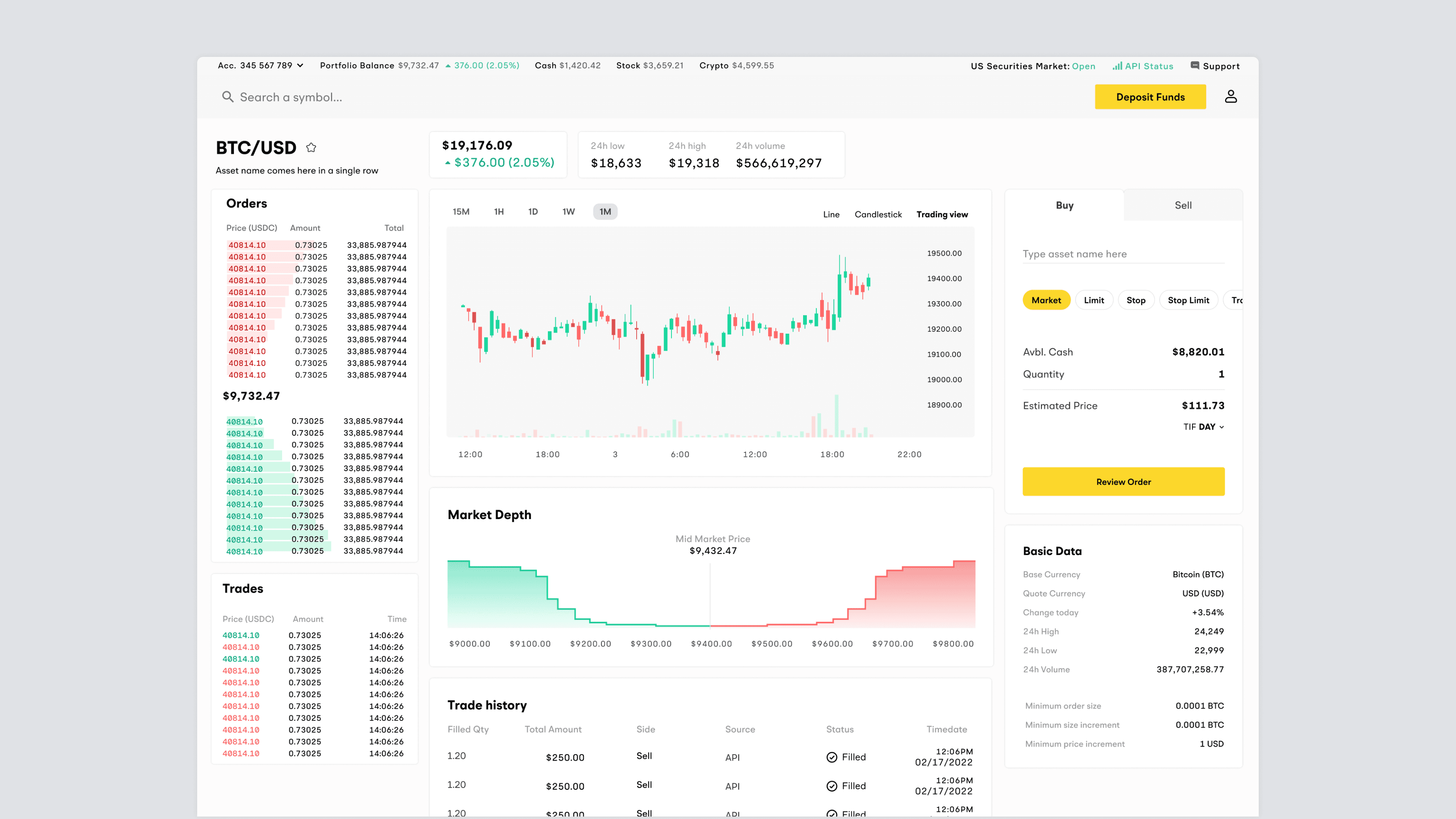Switch chart interval to 15M

coord(461,212)
